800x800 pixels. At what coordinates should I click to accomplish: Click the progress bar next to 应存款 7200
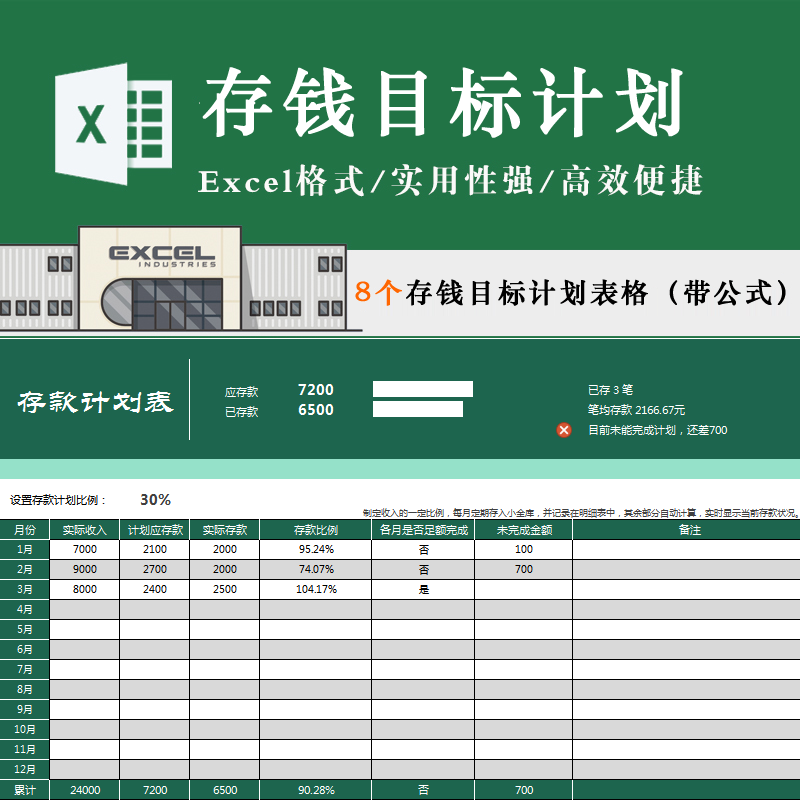pyautogui.click(x=422, y=389)
